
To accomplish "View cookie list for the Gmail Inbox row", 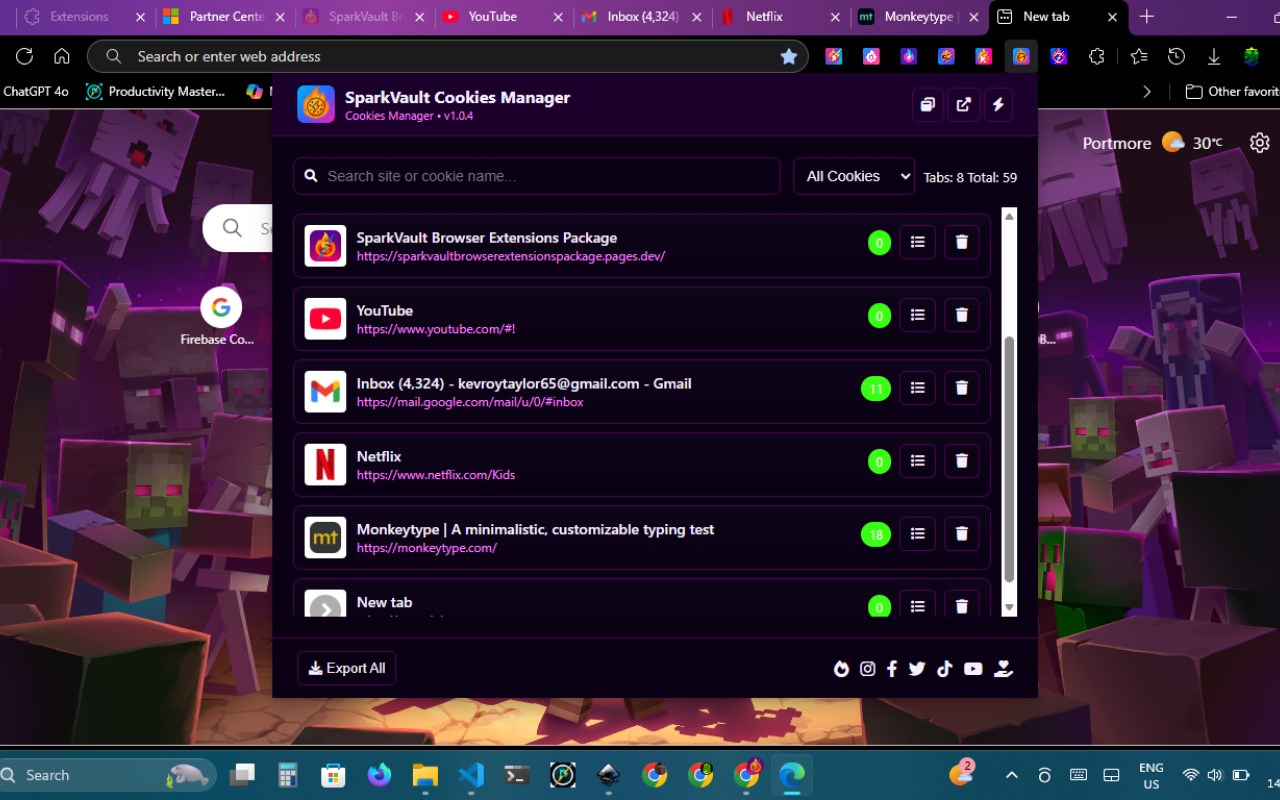I will 918,388.
